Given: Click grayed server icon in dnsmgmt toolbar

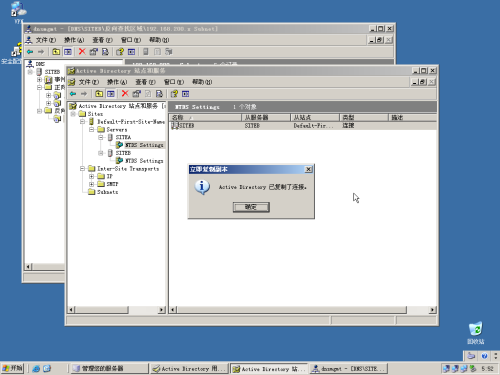Looking at the screenshot, I should (x=146, y=52).
